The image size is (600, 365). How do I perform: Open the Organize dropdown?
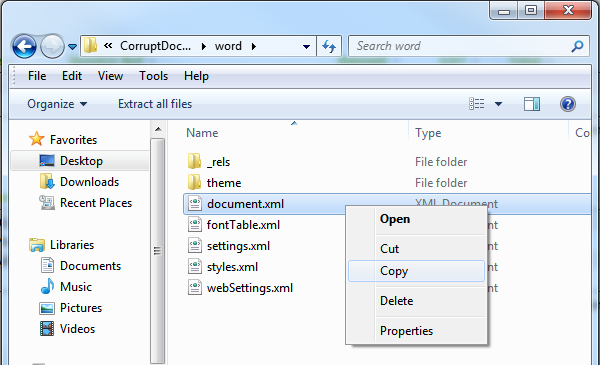pyautogui.click(x=57, y=104)
